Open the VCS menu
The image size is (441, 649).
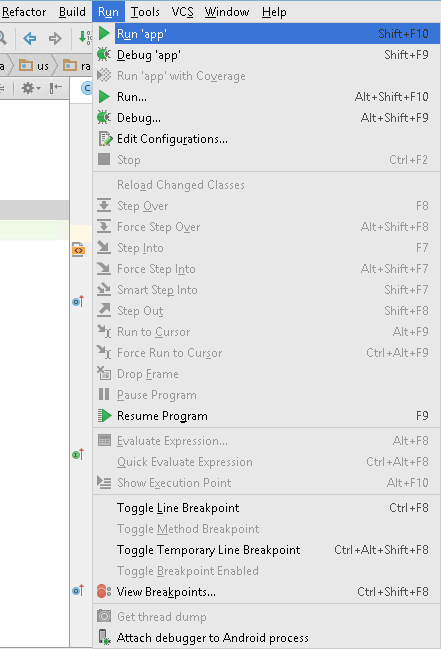(x=182, y=12)
